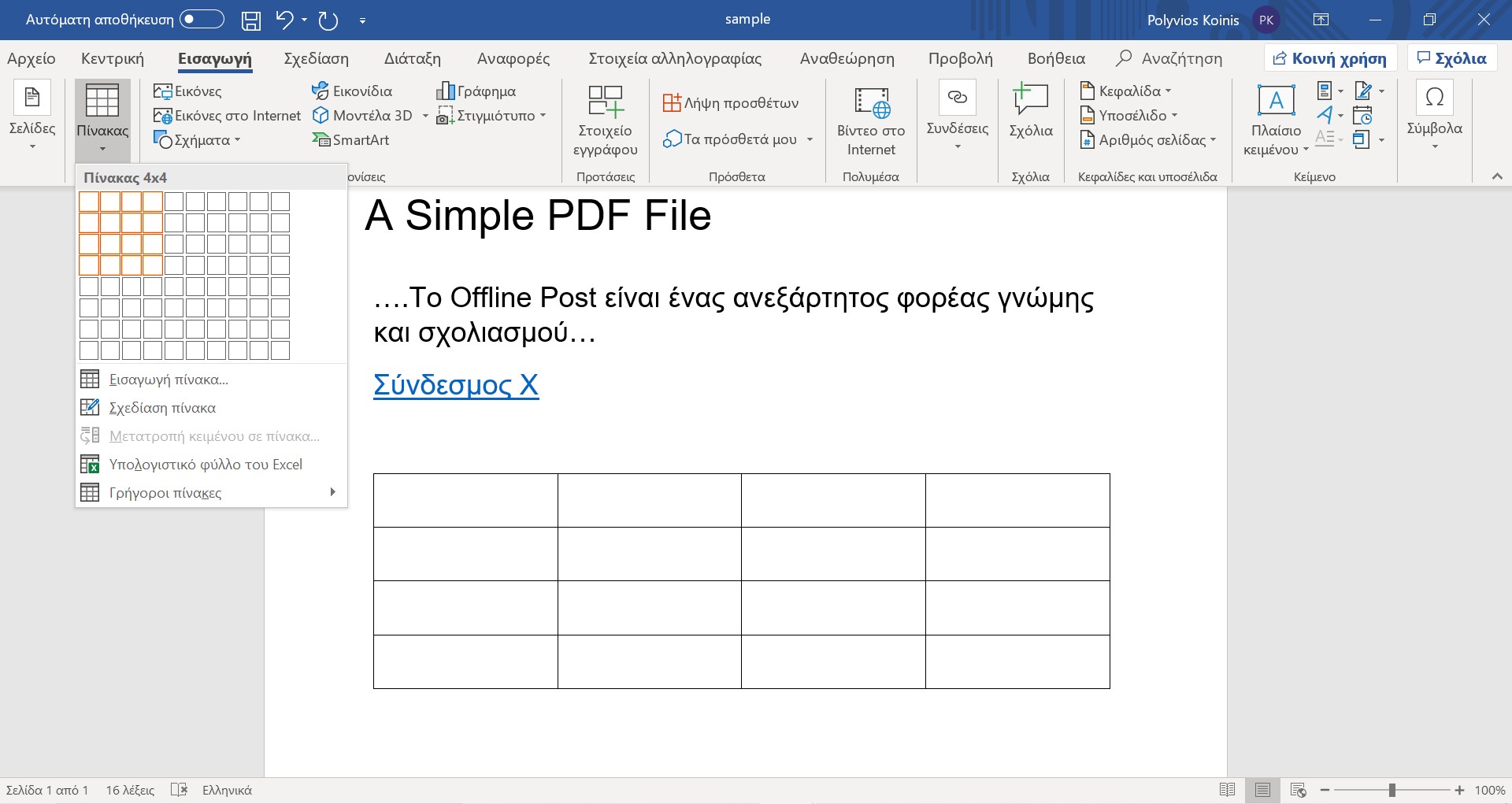Click the zoom slider handle
The height and width of the screenshot is (804, 1512).
[1392, 790]
